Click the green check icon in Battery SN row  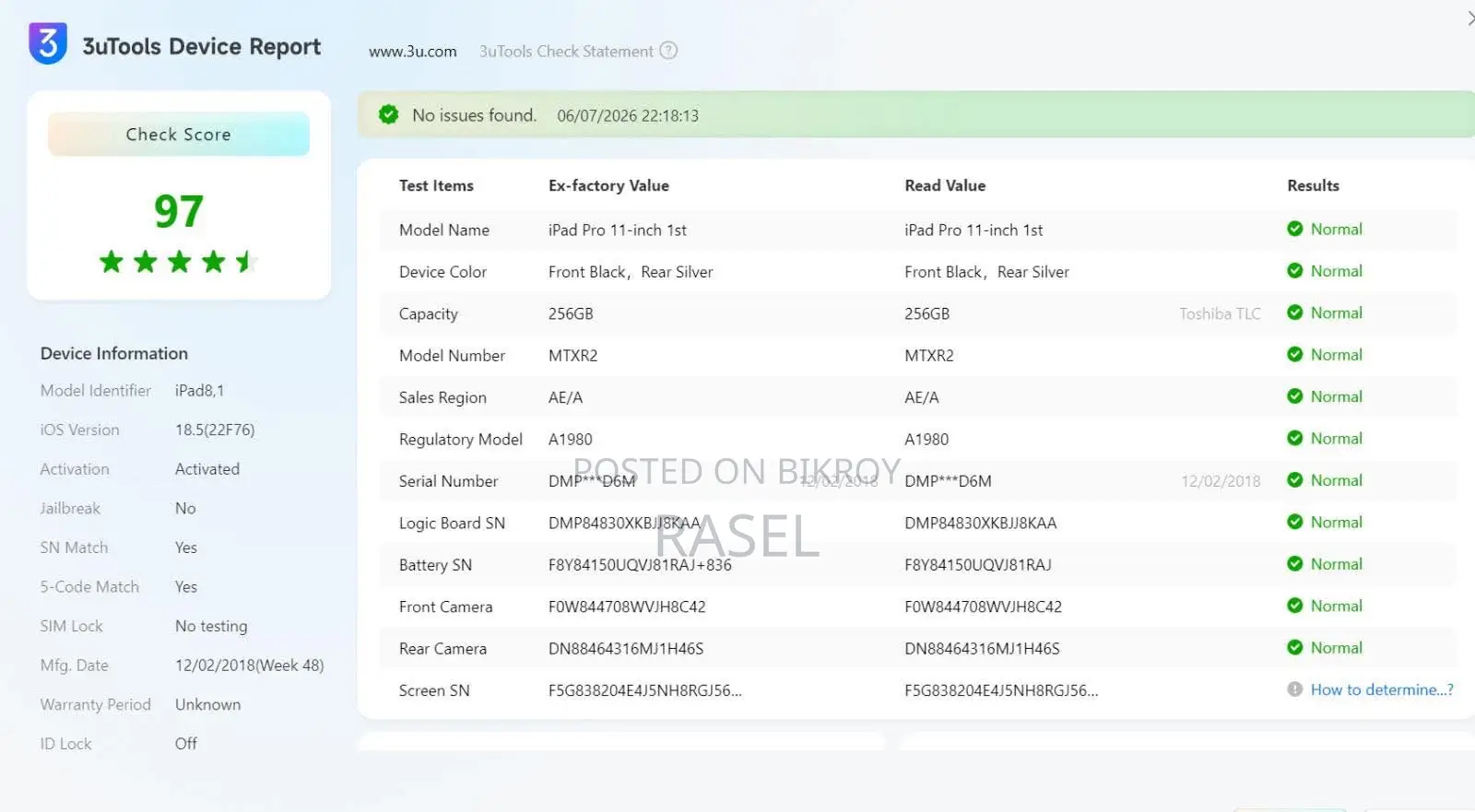(x=1295, y=563)
